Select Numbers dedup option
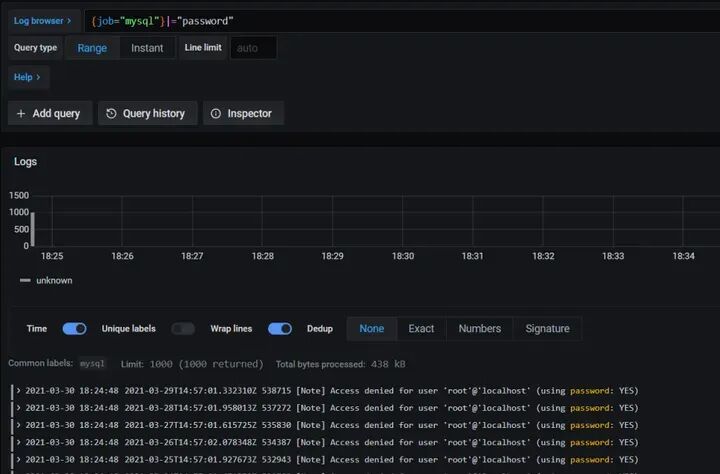 coord(479,329)
